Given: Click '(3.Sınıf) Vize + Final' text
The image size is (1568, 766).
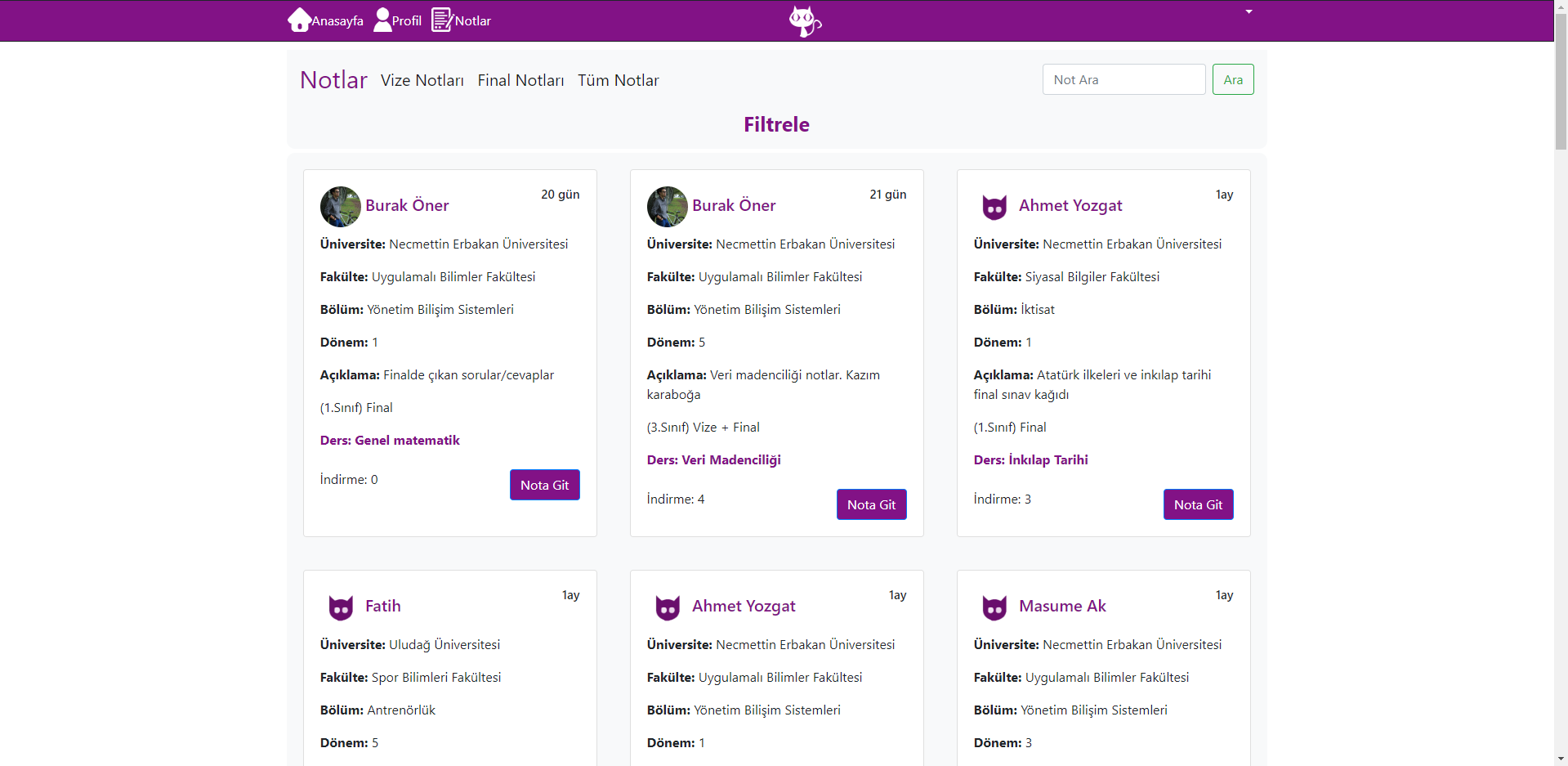Looking at the screenshot, I should tap(704, 427).
